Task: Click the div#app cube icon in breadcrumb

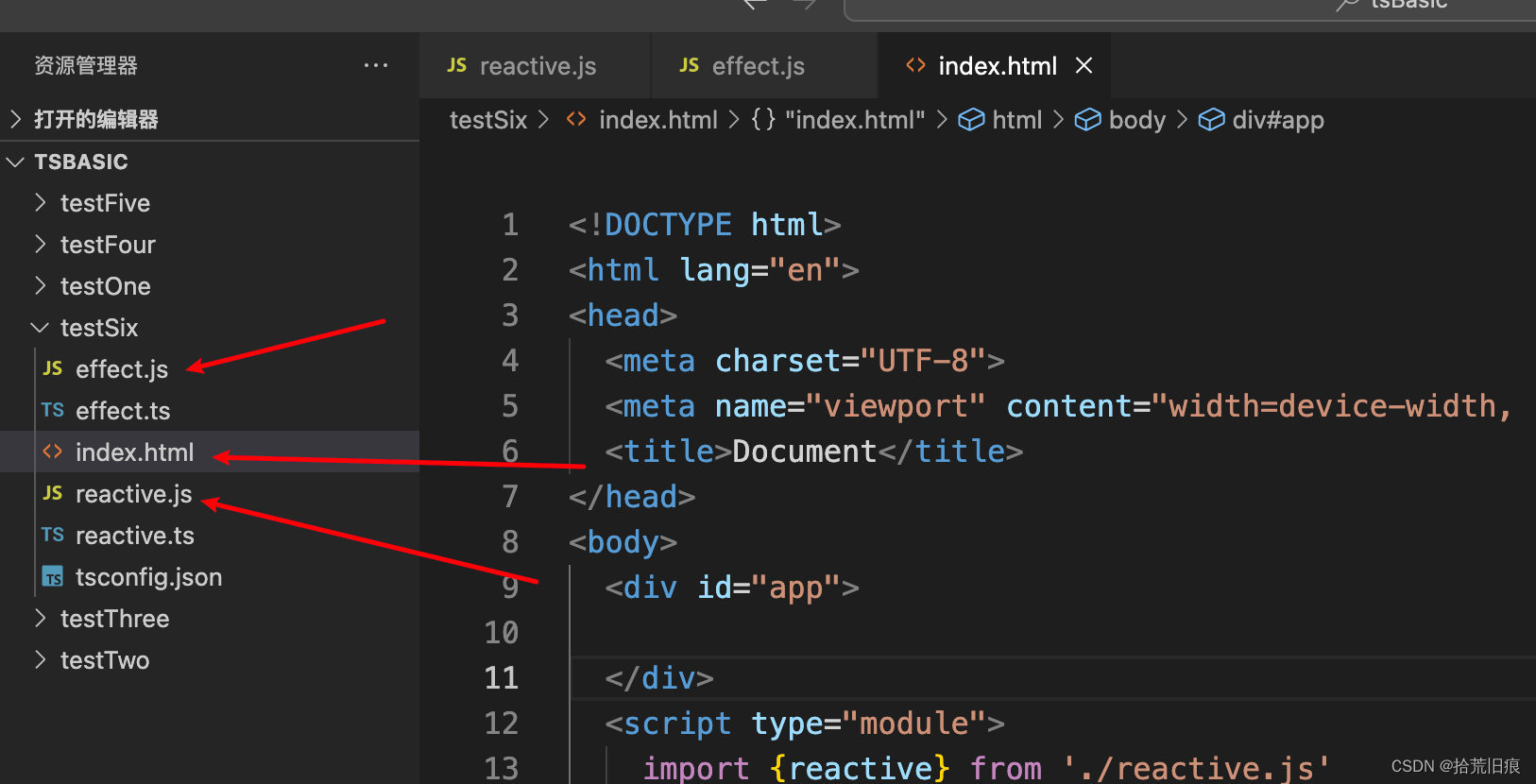Action: (x=1211, y=120)
